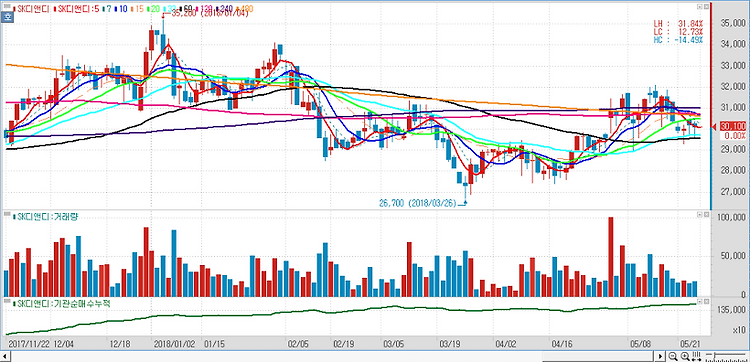Click the LC : 12.73% text

tap(678, 32)
